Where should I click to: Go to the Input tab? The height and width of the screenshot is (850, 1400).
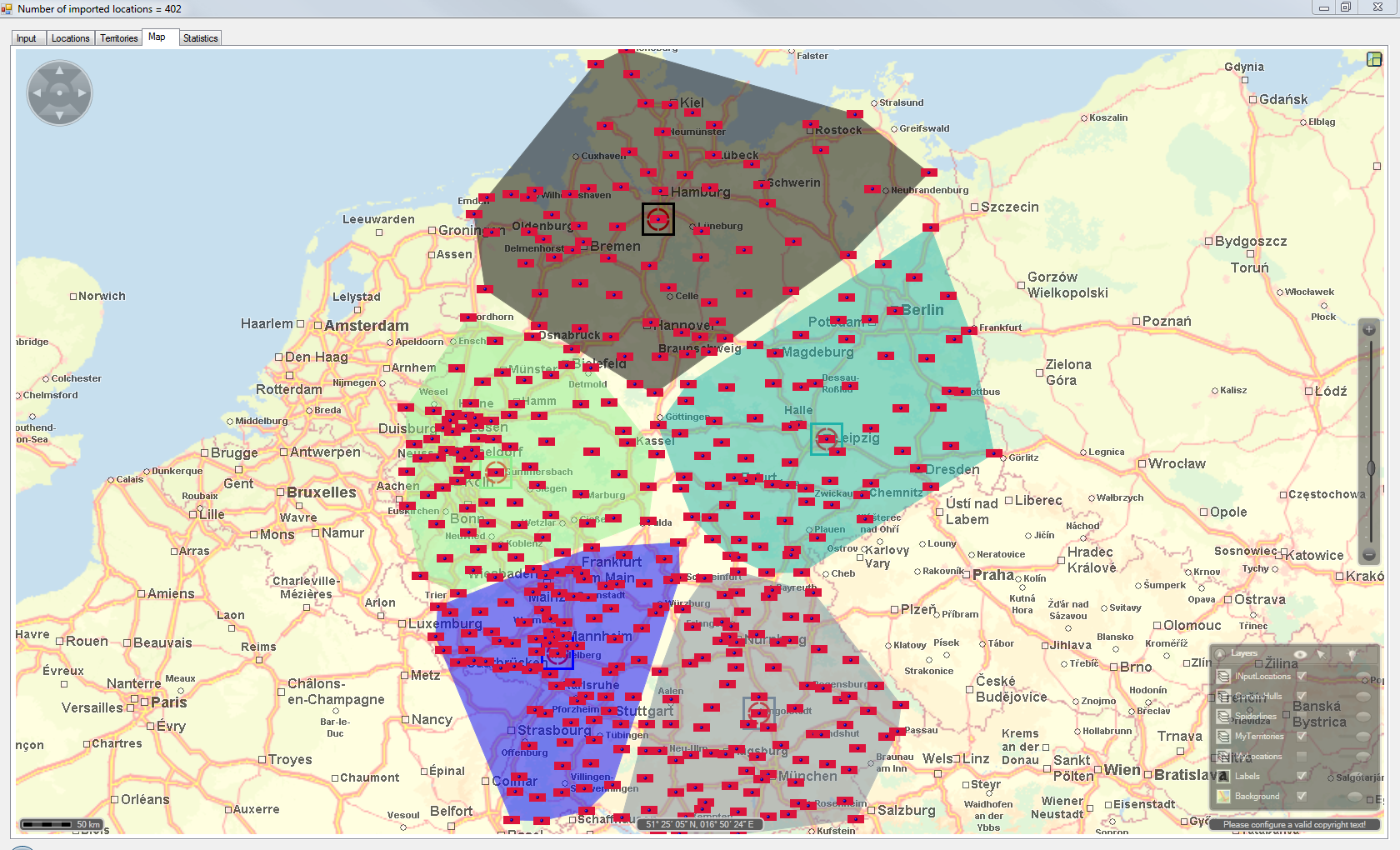pos(27,38)
